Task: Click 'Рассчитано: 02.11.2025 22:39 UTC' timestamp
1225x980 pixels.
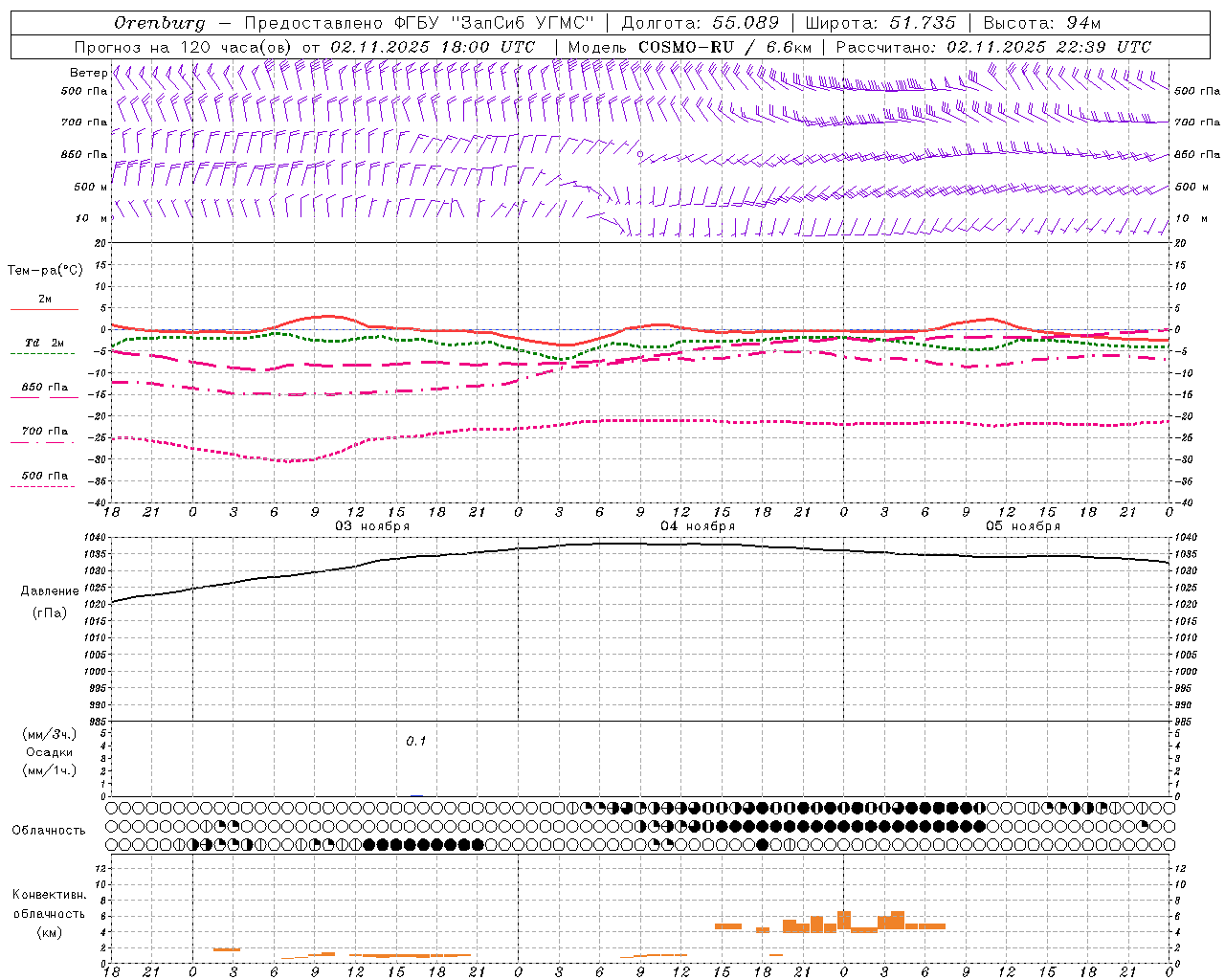Action: (993, 47)
